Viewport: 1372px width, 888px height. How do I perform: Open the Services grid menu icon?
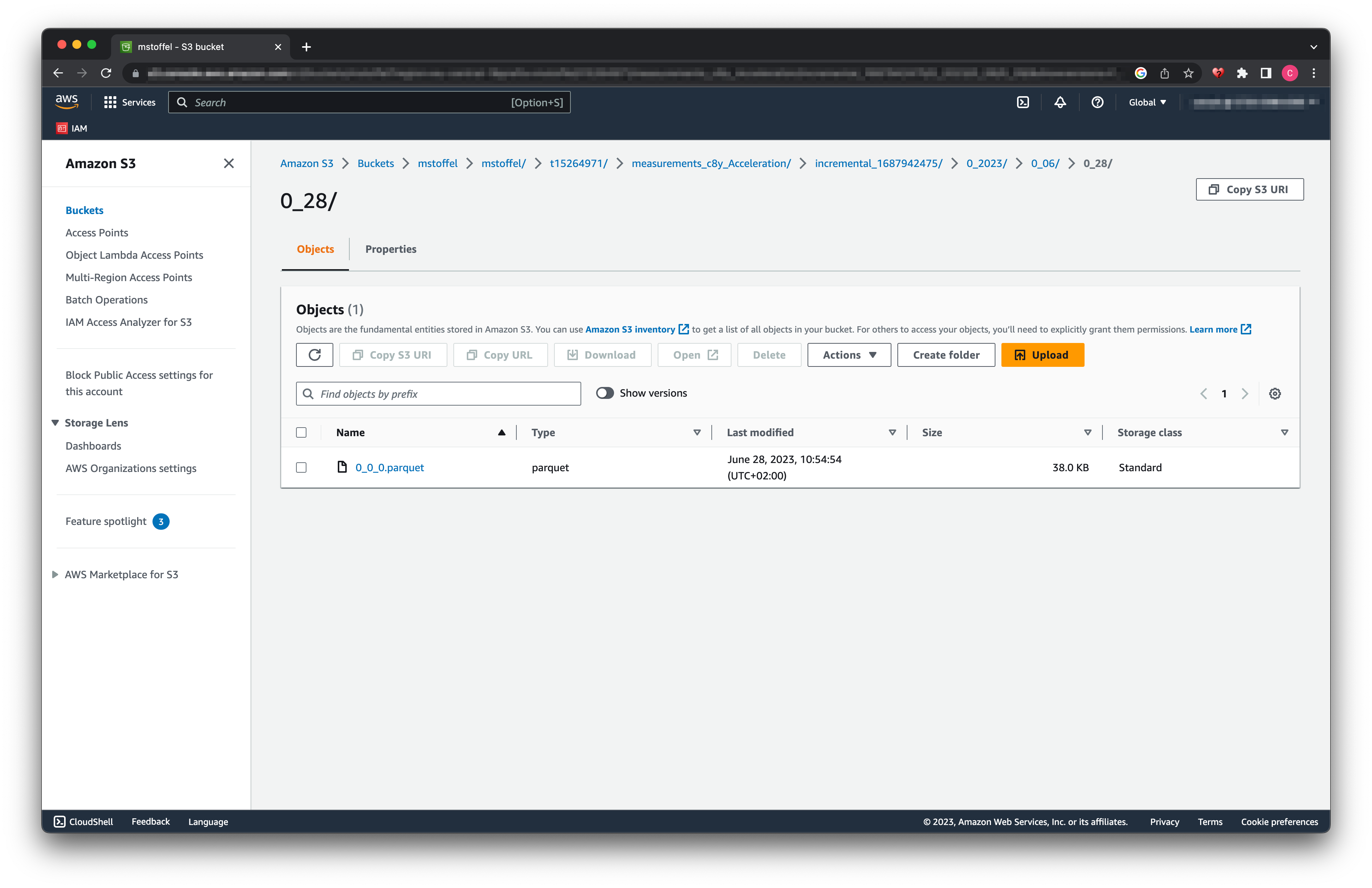click(110, 102)
